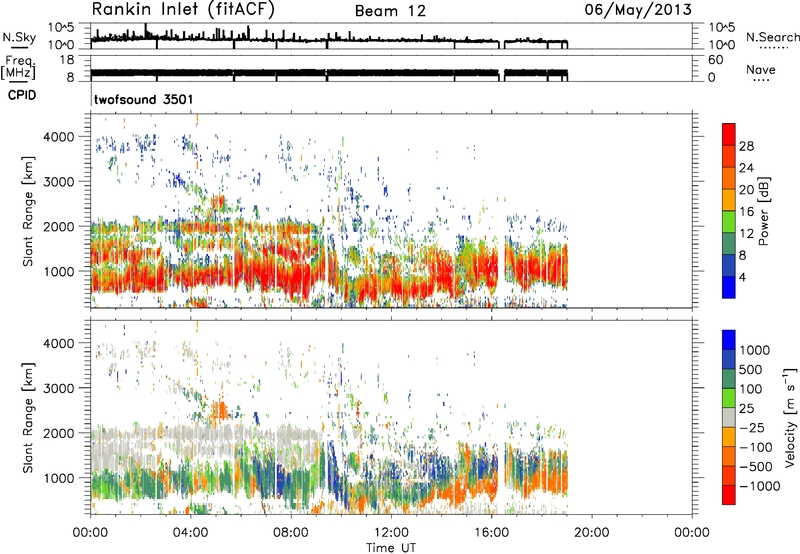Select the "20" value on the Power colorbar
The width and height of the screenshot is (800, 554).
click(x=746, y=190)
